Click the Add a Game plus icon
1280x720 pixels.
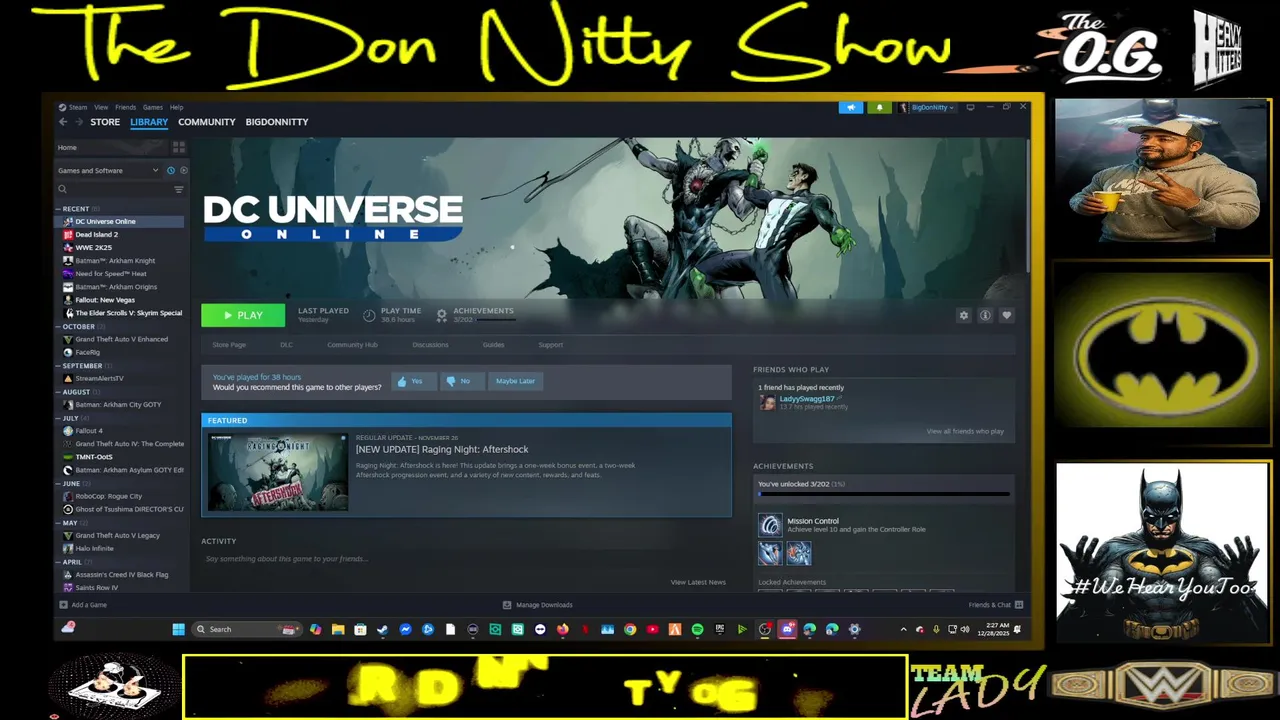pos(64,605)
